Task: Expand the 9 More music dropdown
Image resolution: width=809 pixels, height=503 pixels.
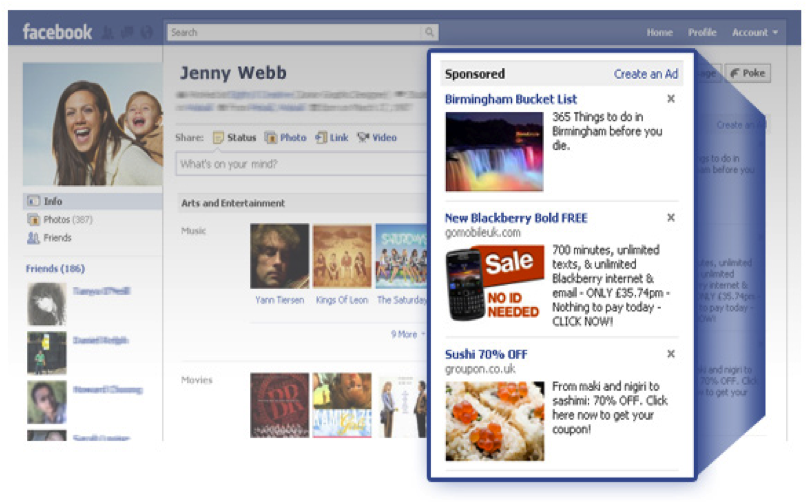Action: click(408, 334)
